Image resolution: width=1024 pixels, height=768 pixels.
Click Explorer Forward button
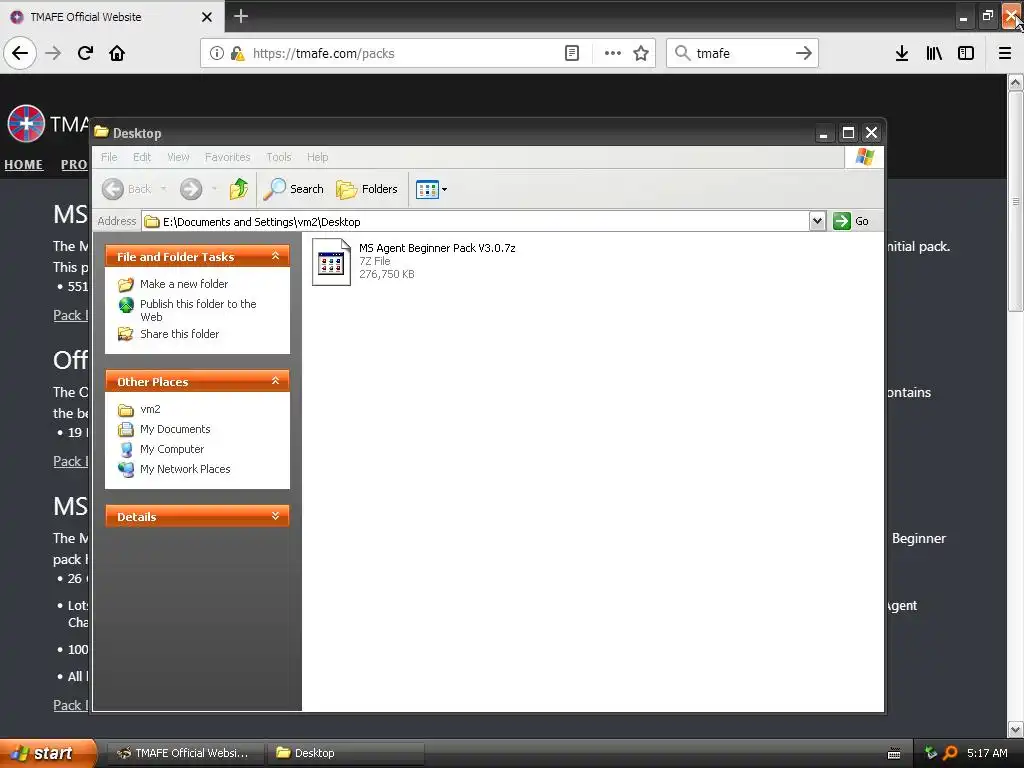click(x=191, y=189)
